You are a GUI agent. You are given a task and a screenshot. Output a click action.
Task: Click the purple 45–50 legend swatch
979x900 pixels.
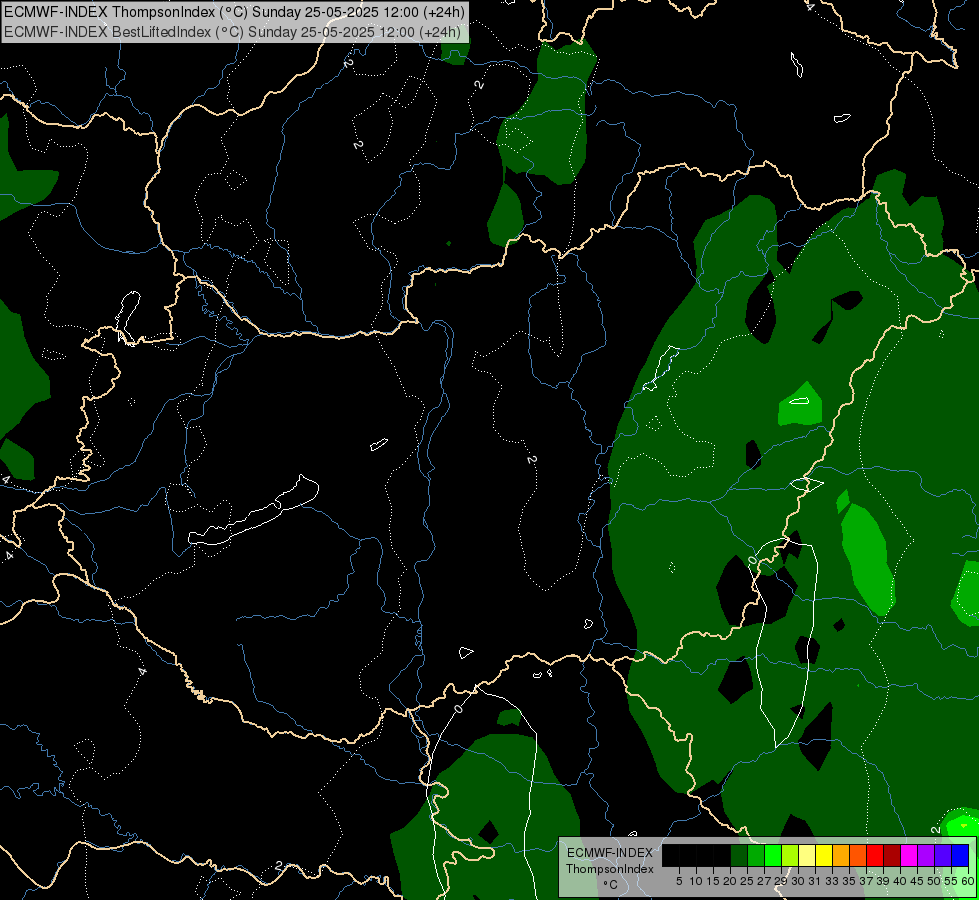click(925, 855)
